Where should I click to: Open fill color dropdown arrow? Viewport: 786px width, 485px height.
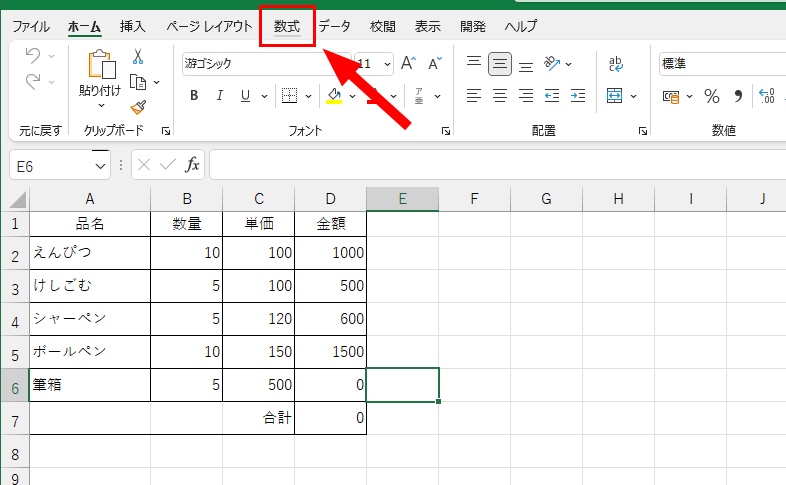(352, 96)
